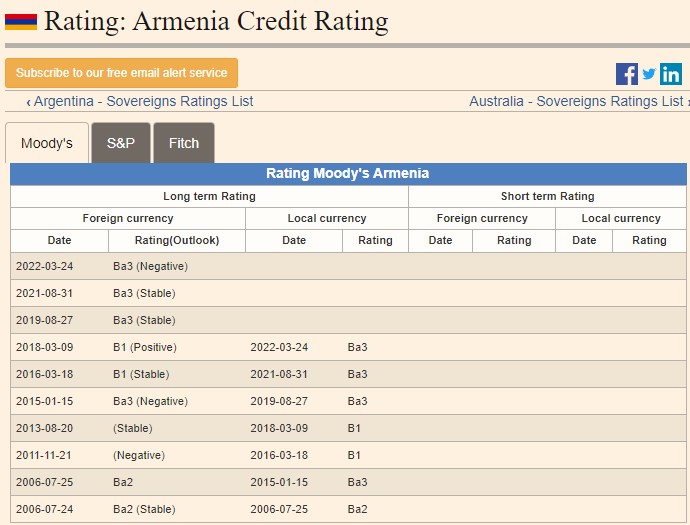Click the Long term Rating column header
This screenshot has height=525, width=690.
point(209,196)
